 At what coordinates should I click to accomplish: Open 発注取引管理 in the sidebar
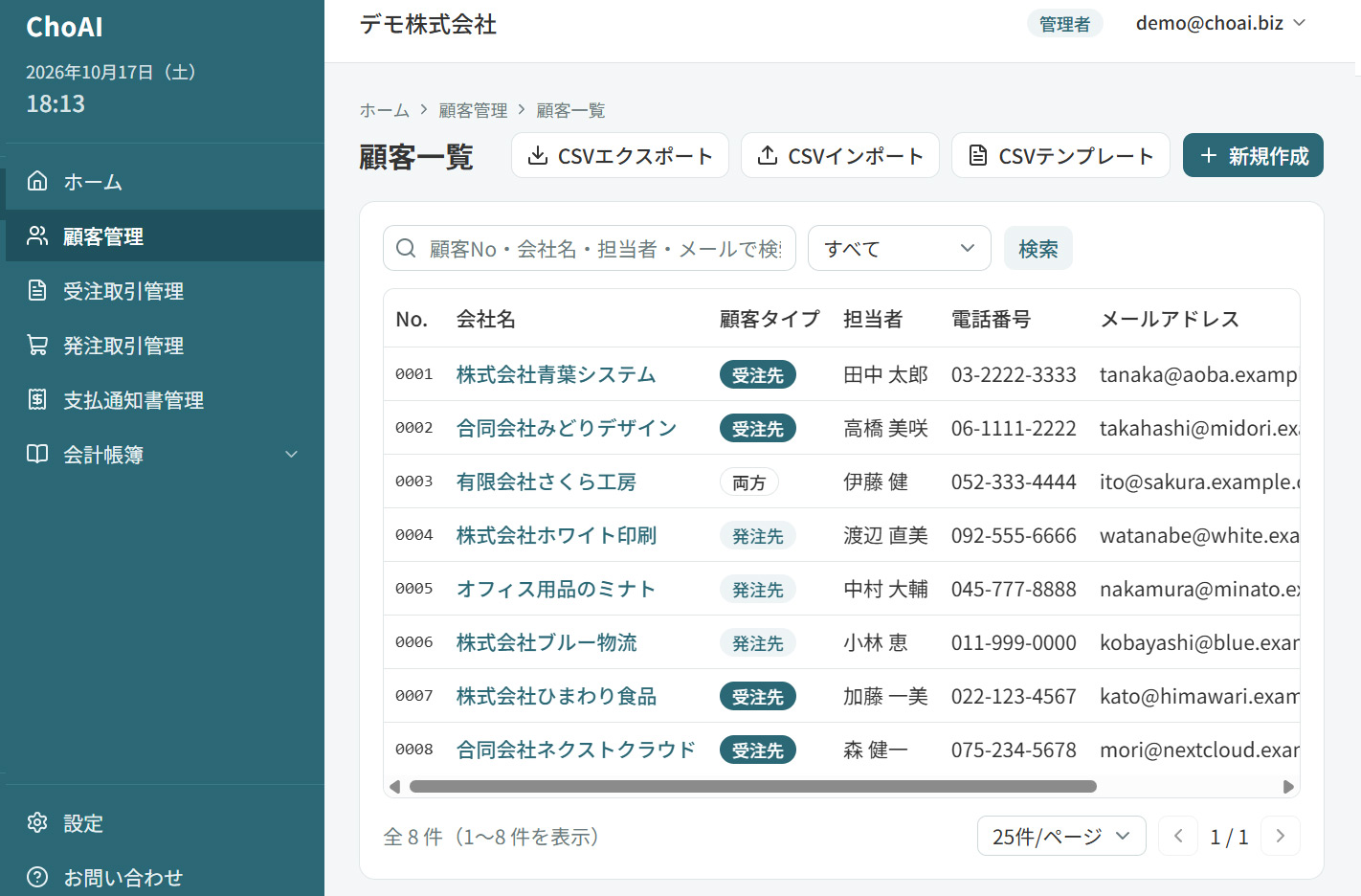click(x=165, y=345)
